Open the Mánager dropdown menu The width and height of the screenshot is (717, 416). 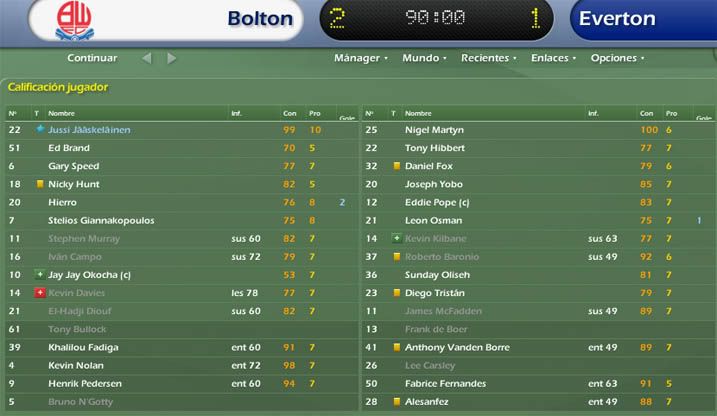click(360, 58)
